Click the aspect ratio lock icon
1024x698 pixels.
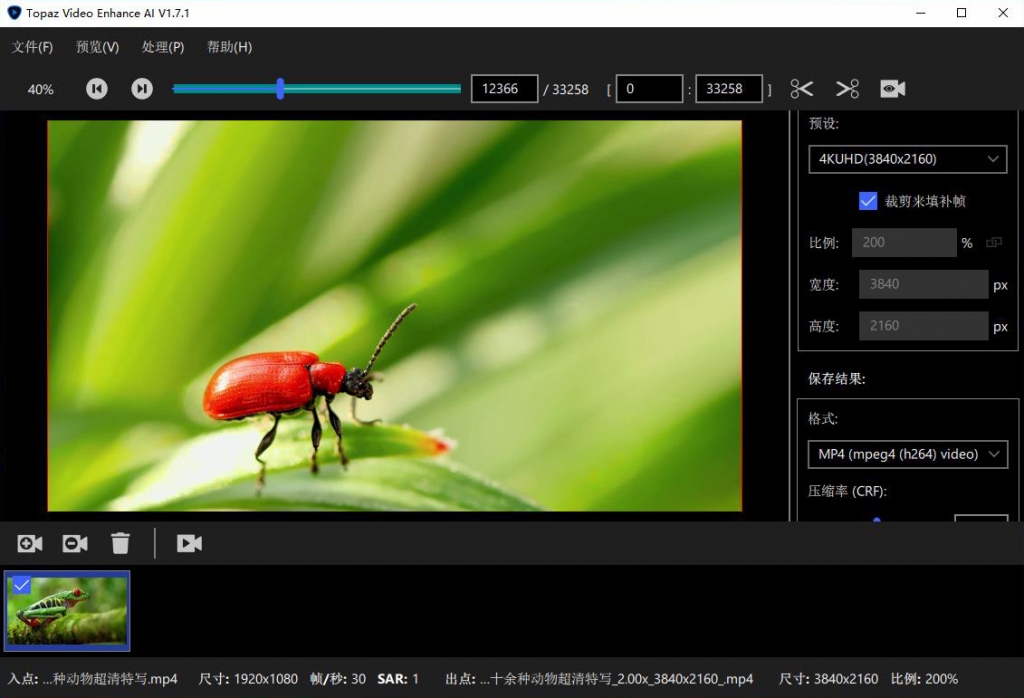coord(994,242)
